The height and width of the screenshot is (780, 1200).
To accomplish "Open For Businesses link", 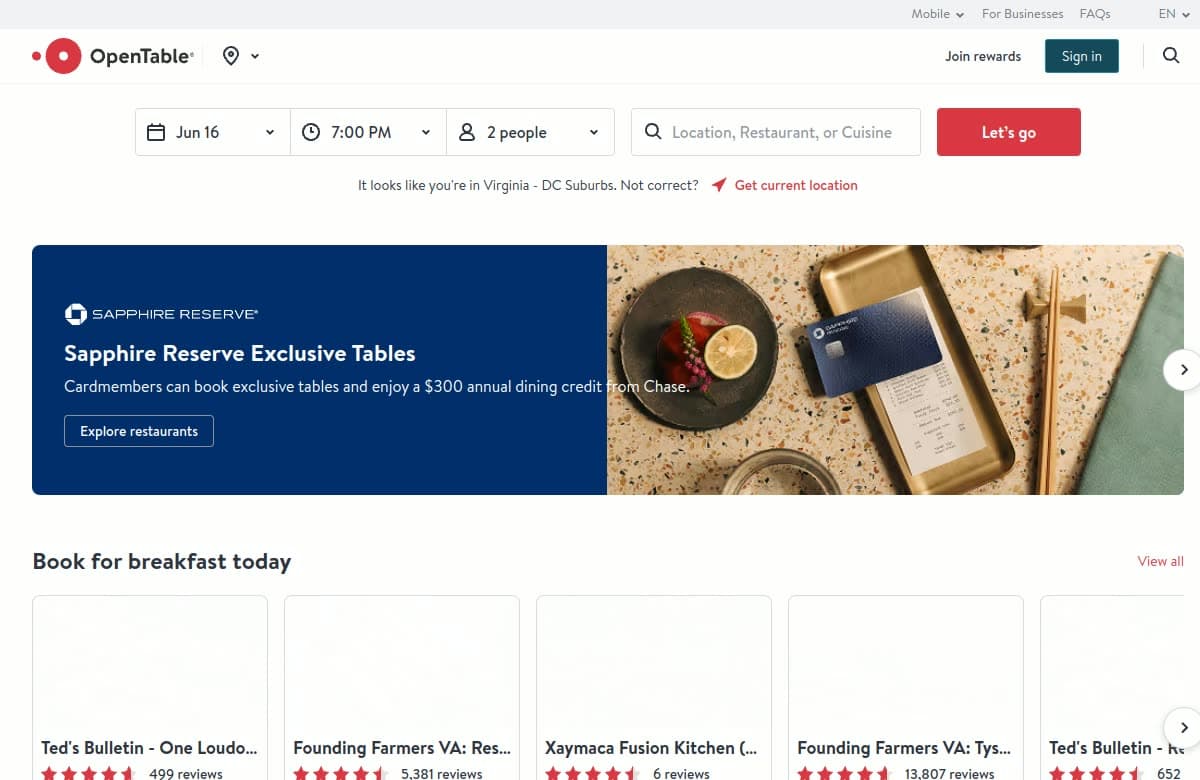I will (x=1022, y=14).
